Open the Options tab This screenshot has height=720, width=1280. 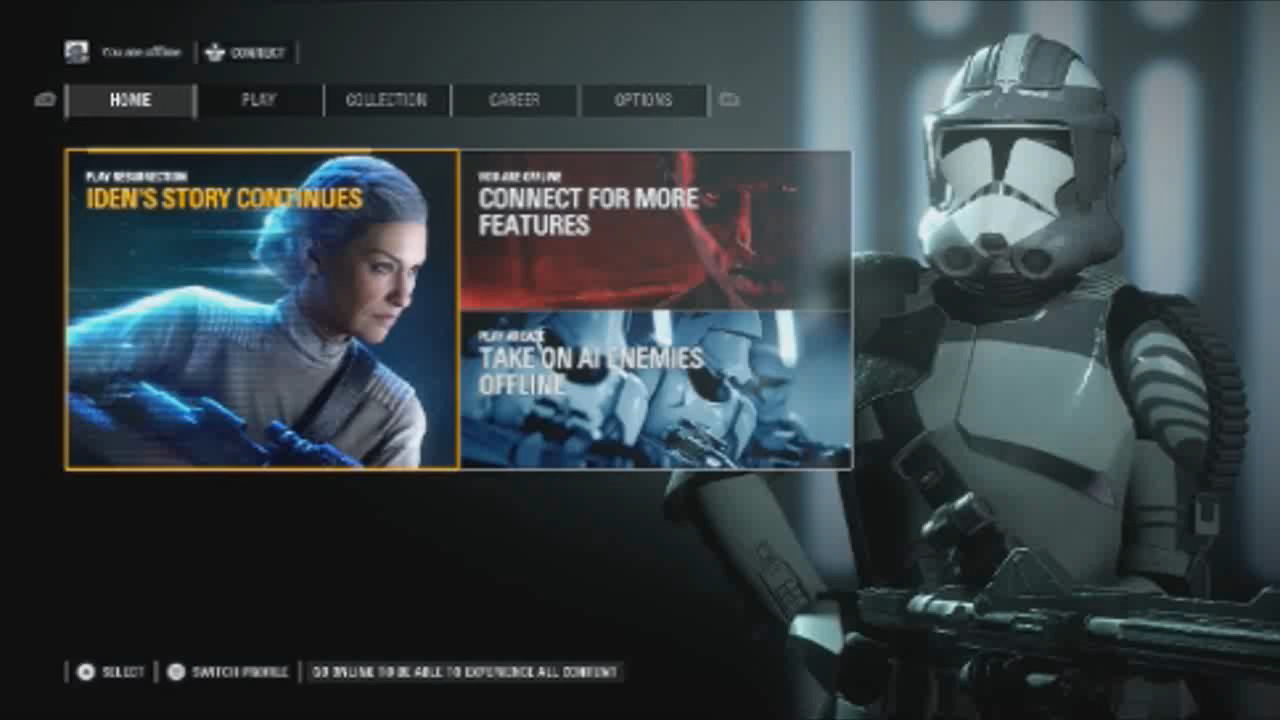click(643, 100)
